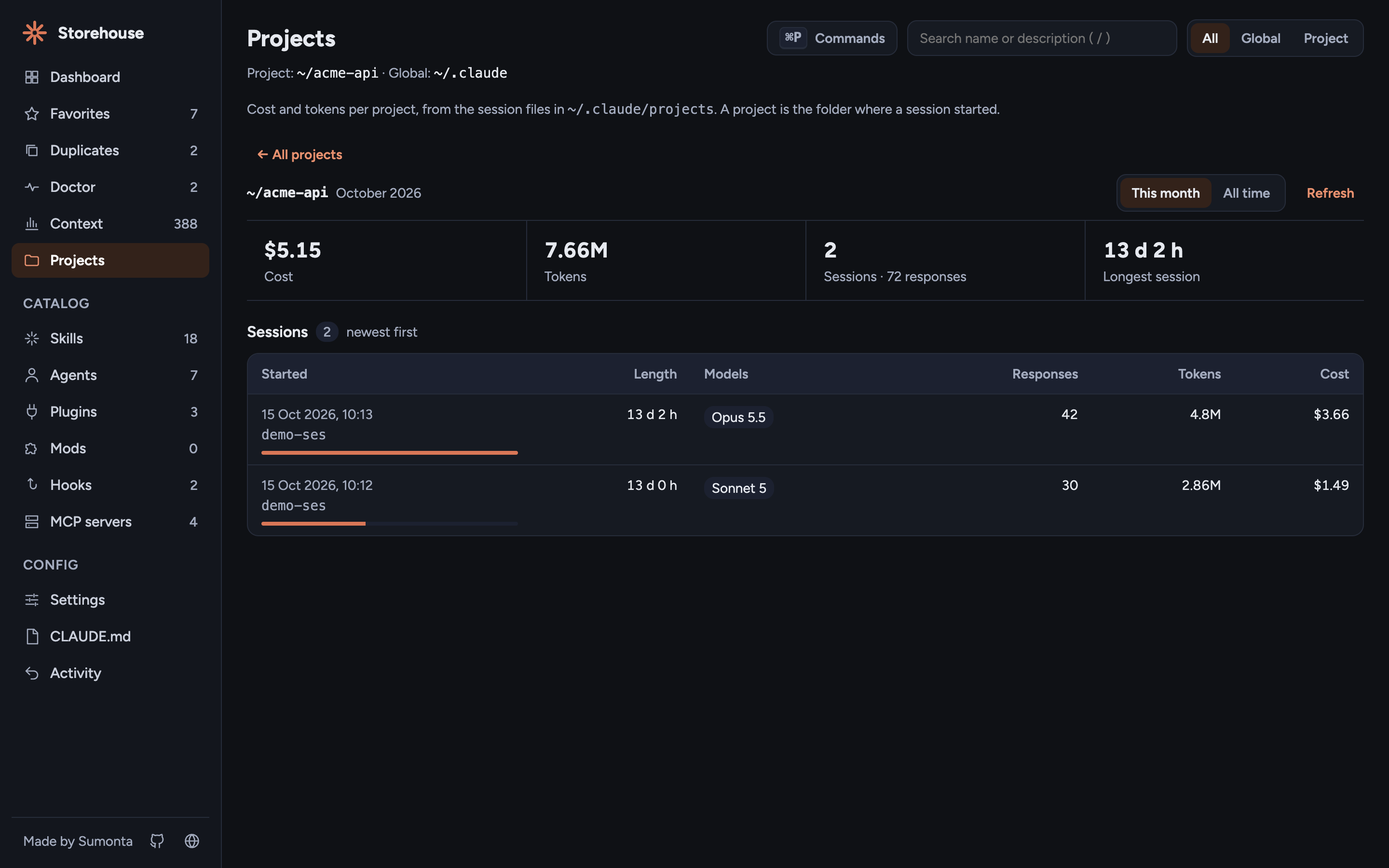Viewport: 1389px width, 868px height.
Task: Switch the range to This month
Action: tap(1165, 193)
